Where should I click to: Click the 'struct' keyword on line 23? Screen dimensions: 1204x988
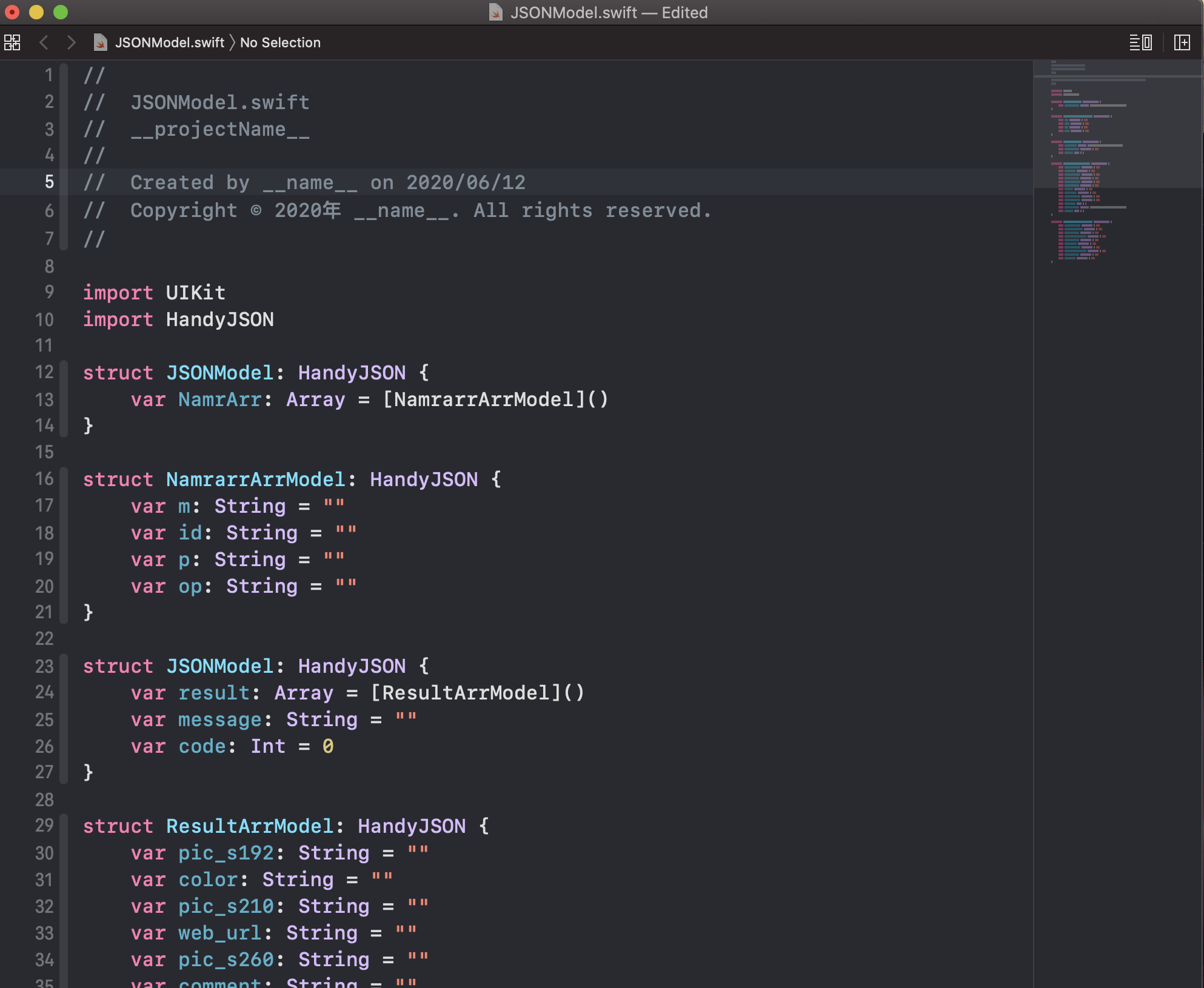click(118, 666)
